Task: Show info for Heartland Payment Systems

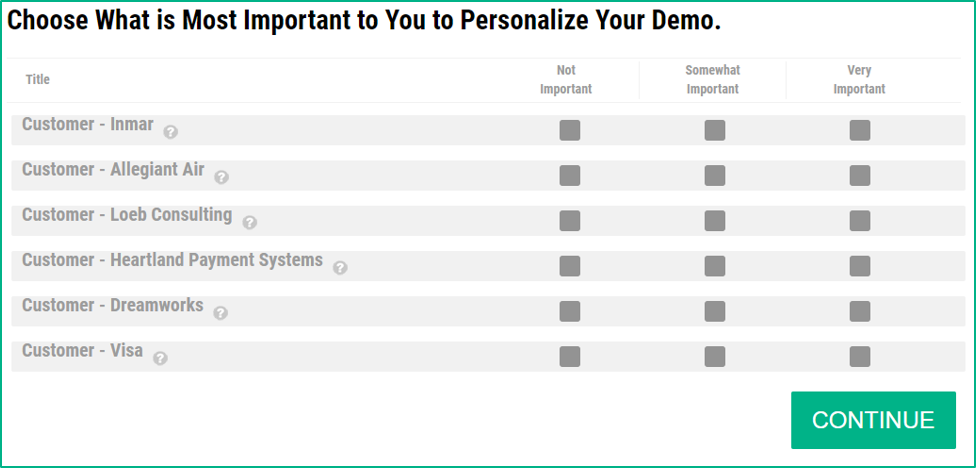Action: 340,268
